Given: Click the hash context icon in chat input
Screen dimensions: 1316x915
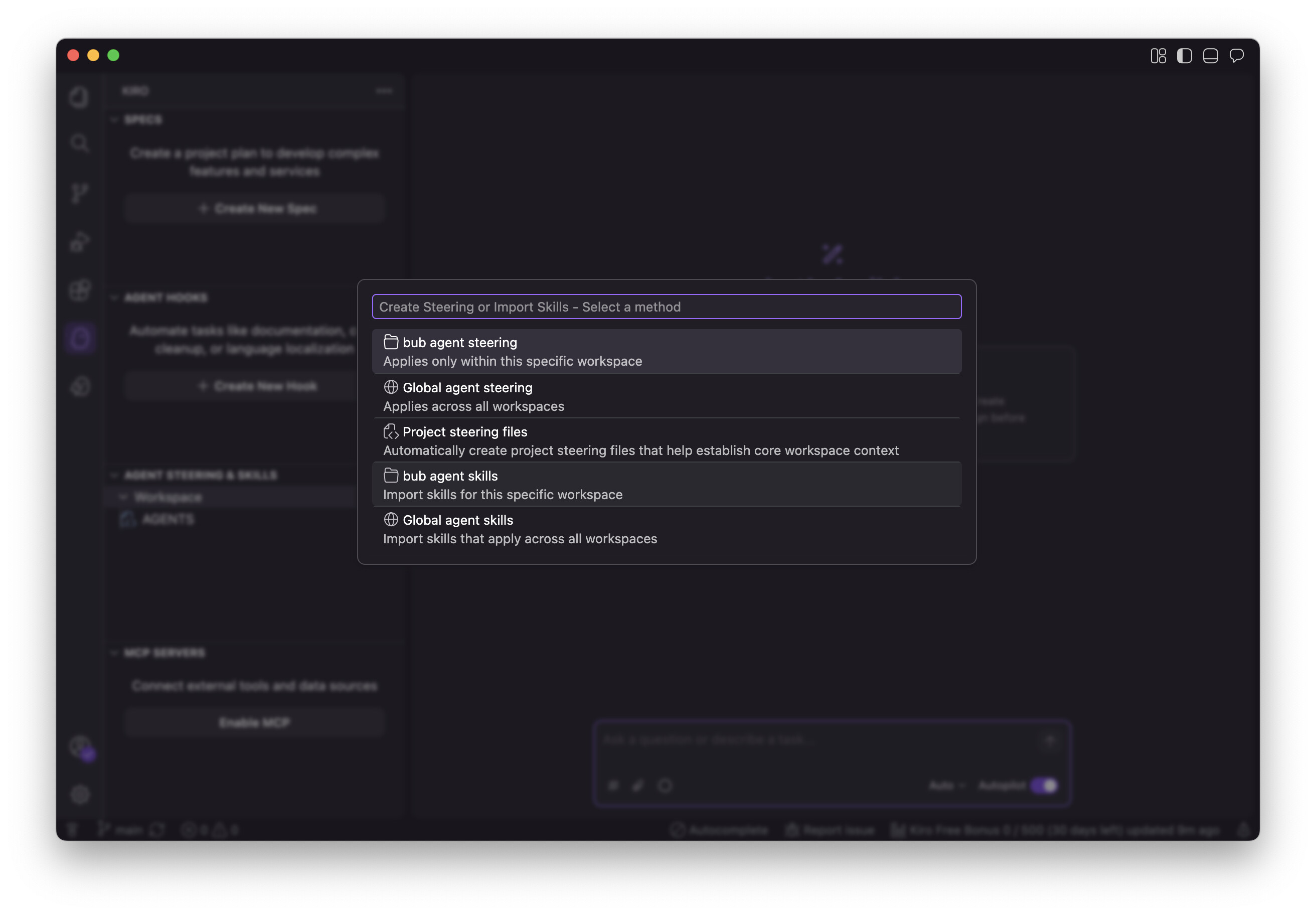Looking at the screenshot, I should point(613,786).
